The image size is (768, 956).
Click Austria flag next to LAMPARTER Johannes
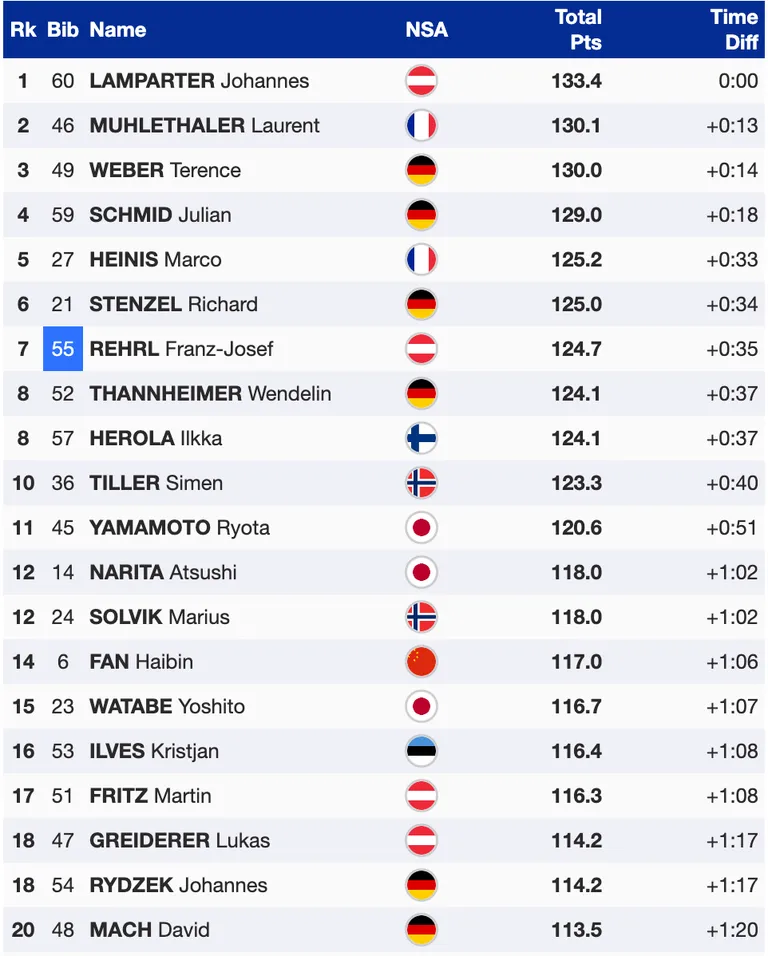421,80
